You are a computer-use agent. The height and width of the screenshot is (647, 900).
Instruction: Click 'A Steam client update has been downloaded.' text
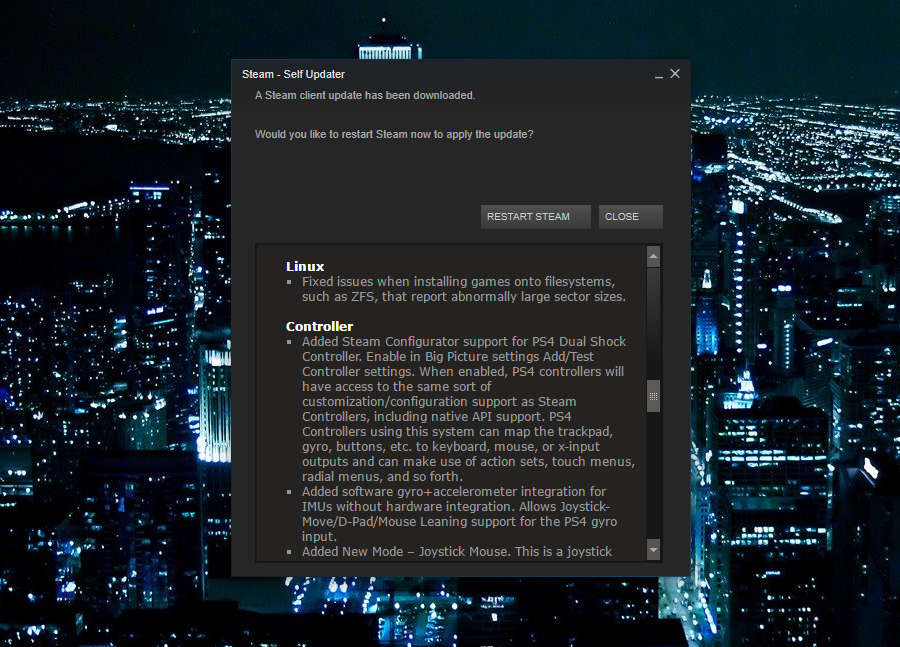tap(365, 95)
